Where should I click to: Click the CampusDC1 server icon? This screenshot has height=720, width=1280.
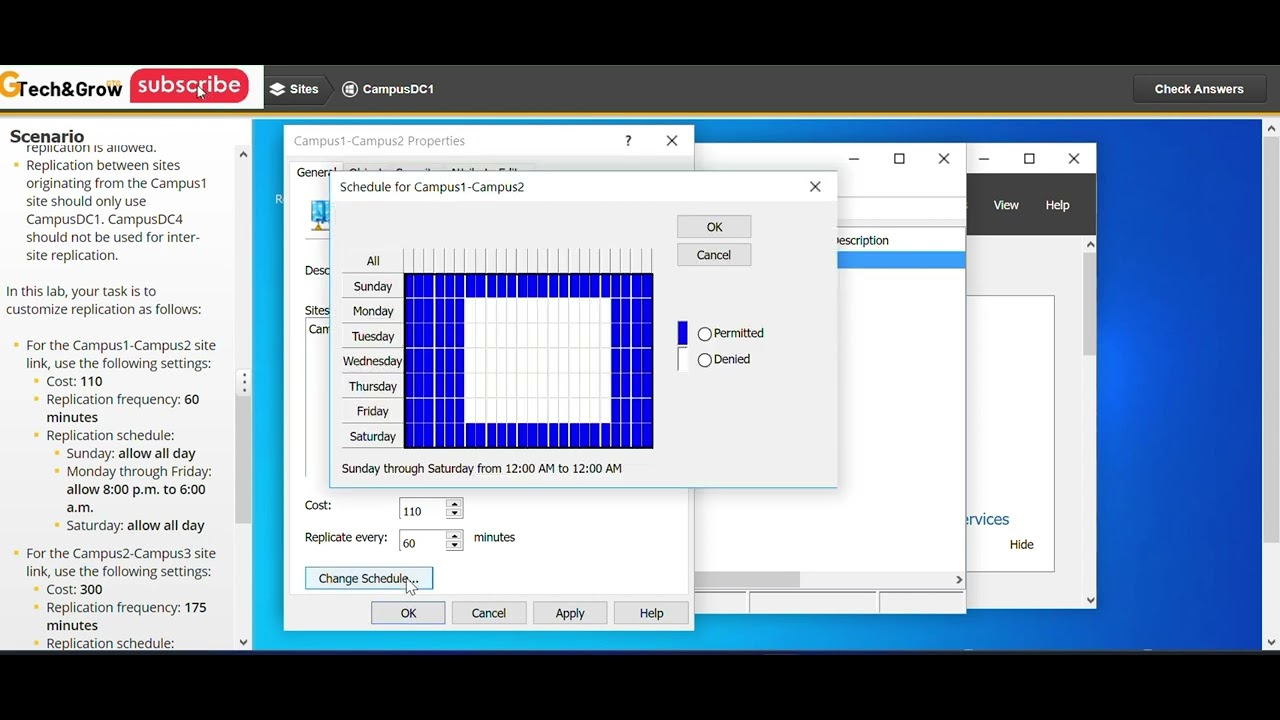point(350,89)
